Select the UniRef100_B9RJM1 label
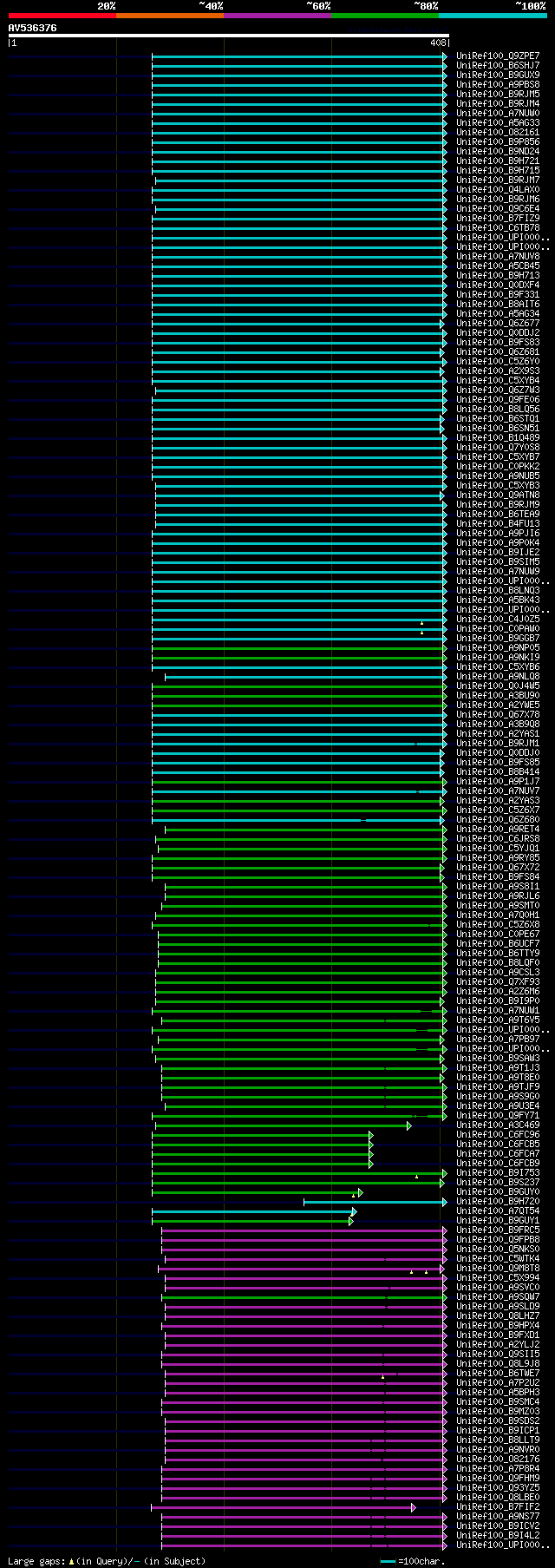Screen dimensions: 555x1568 point(498,743)
